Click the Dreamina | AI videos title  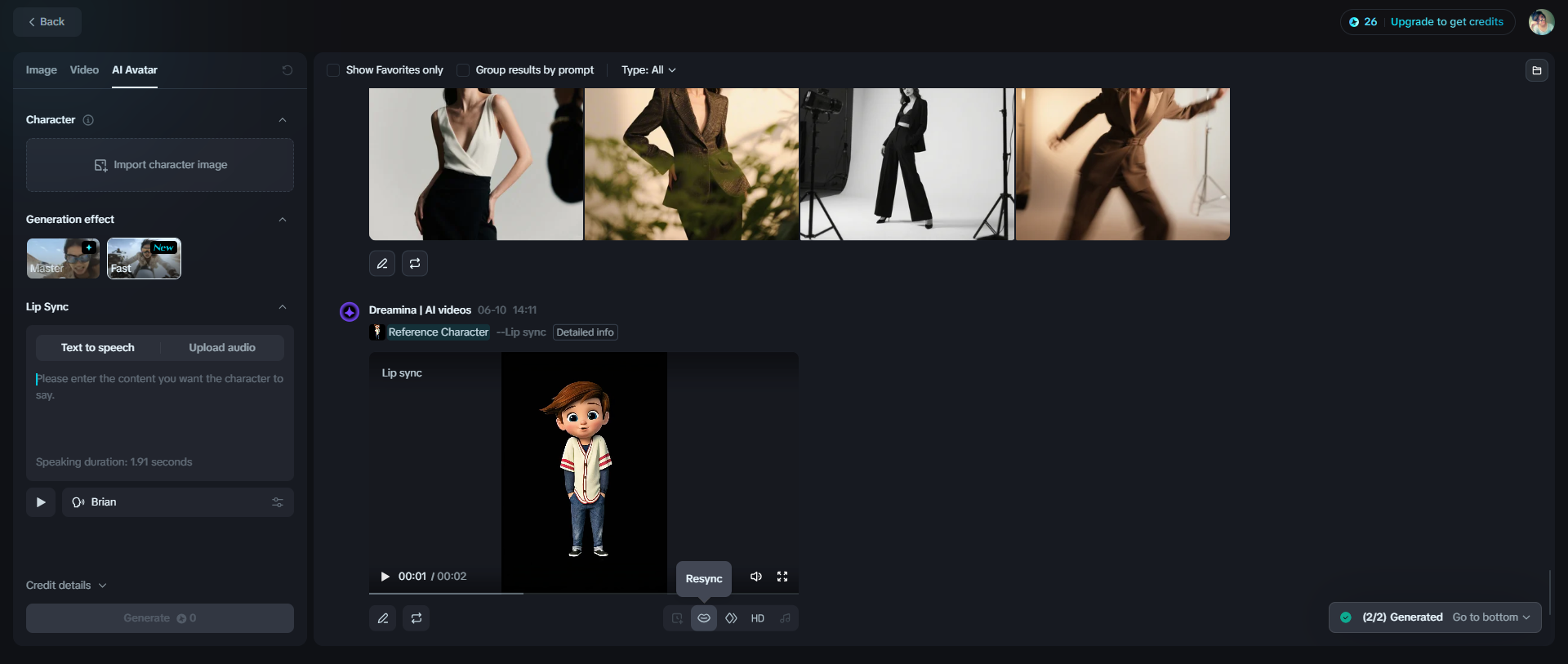[x=420, y=310]
